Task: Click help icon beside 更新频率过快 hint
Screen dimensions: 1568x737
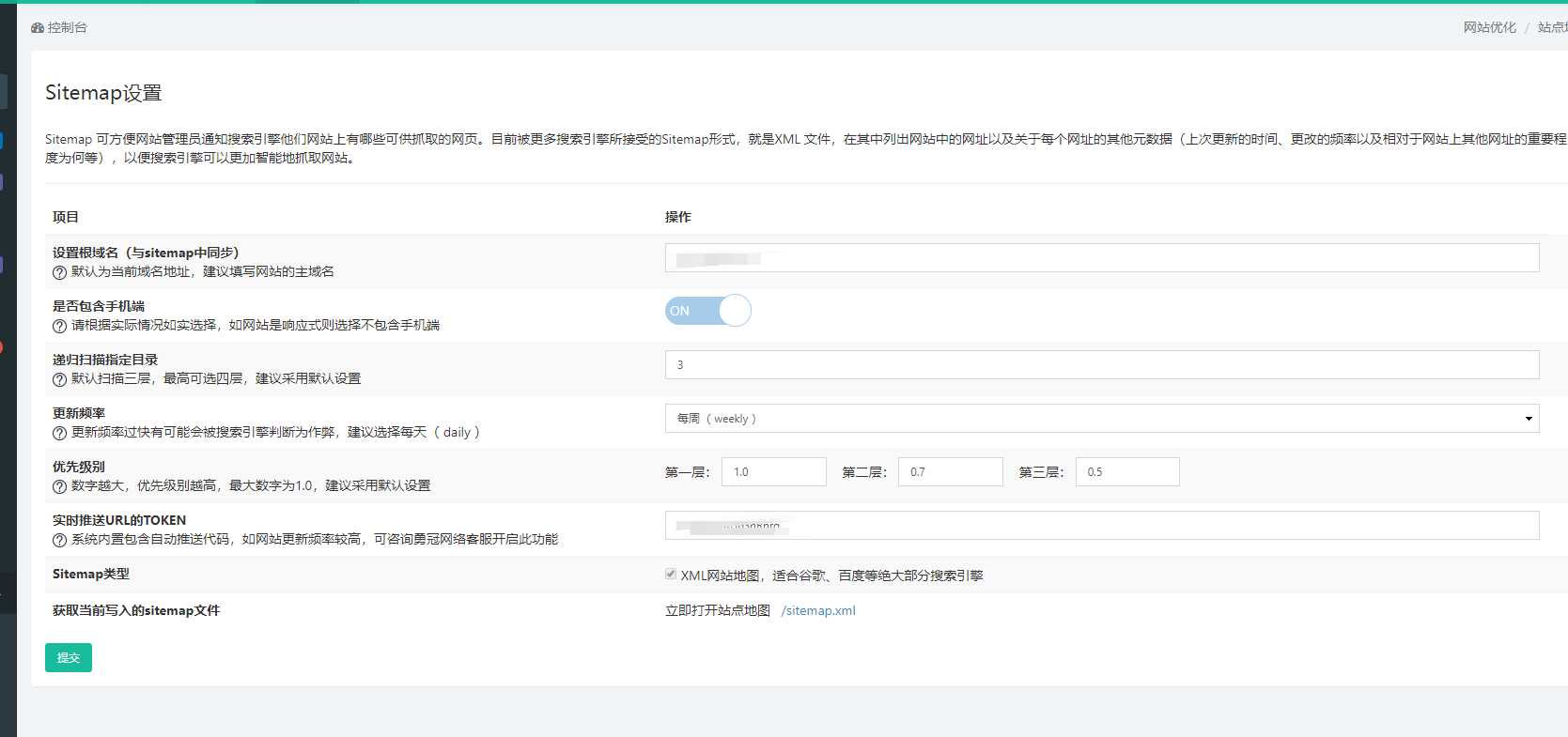Action: click(59, 433)
